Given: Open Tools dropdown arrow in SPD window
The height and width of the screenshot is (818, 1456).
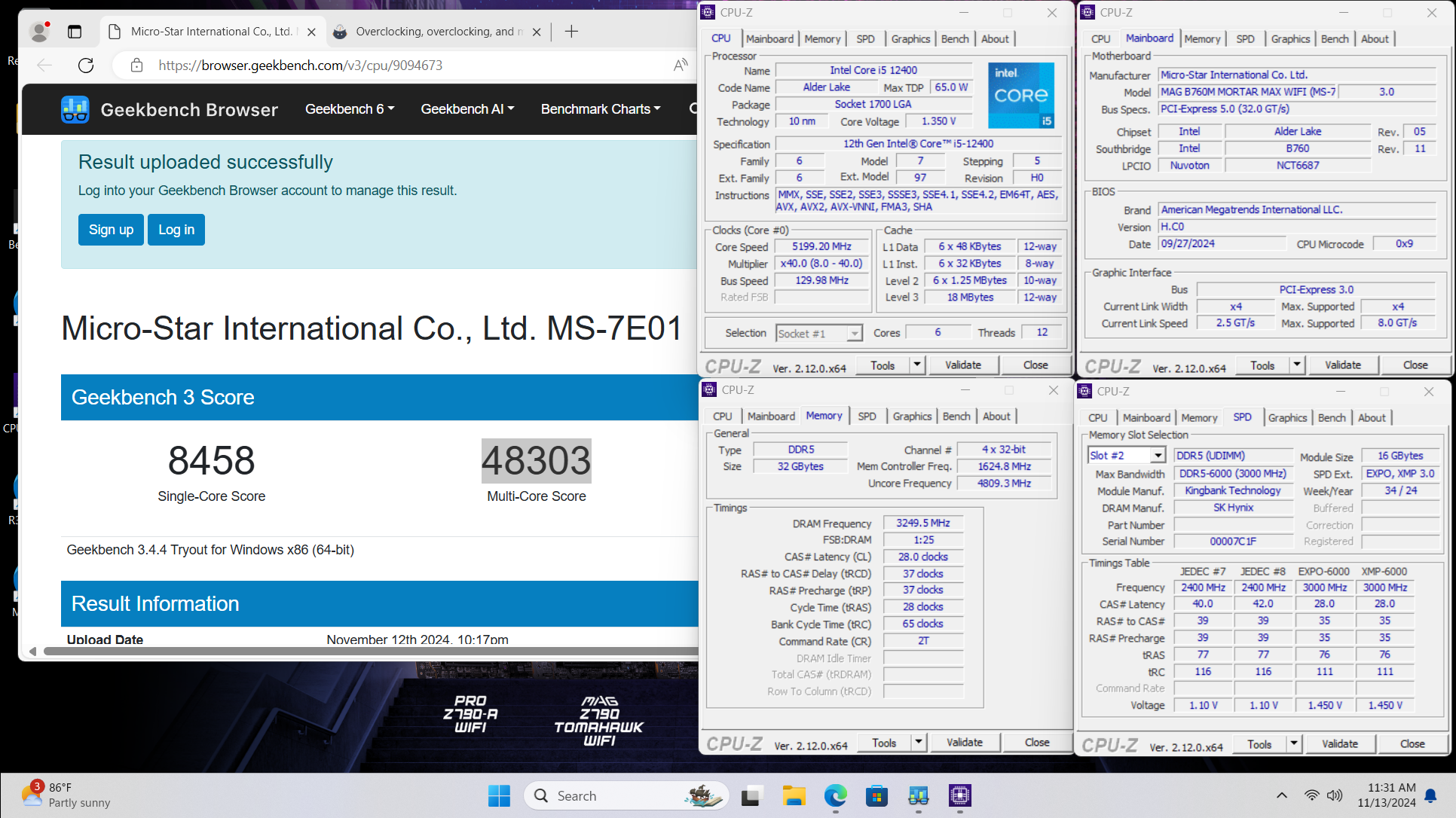Looking at the screenshot, I should [1294, 743].
